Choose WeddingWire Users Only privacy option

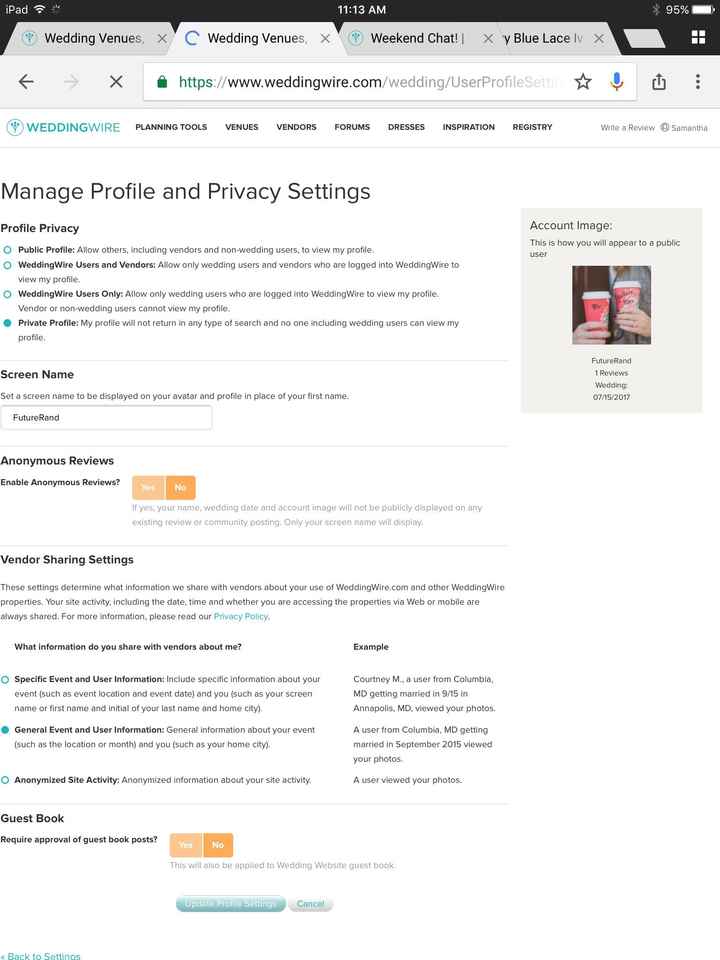[x=8, y=294]
